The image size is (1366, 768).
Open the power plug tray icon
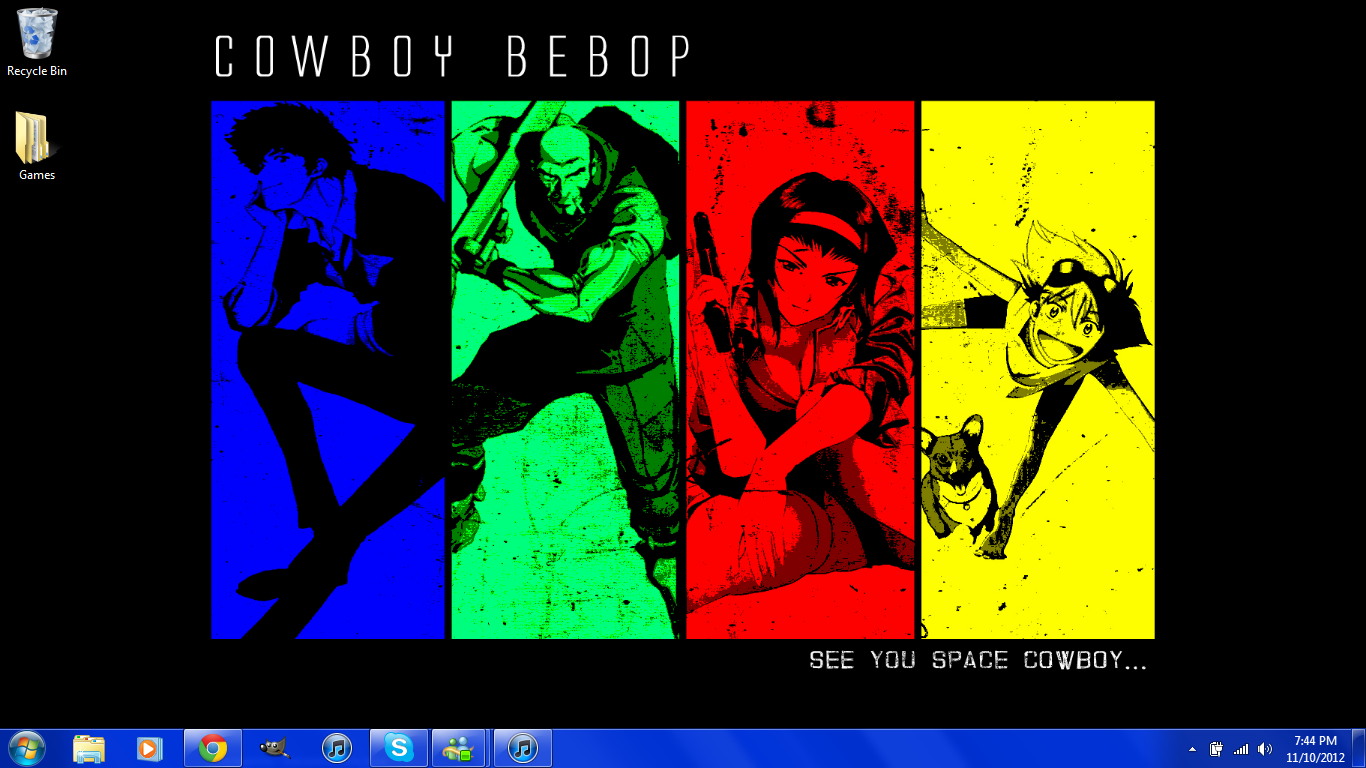[x=1217, y=749]
